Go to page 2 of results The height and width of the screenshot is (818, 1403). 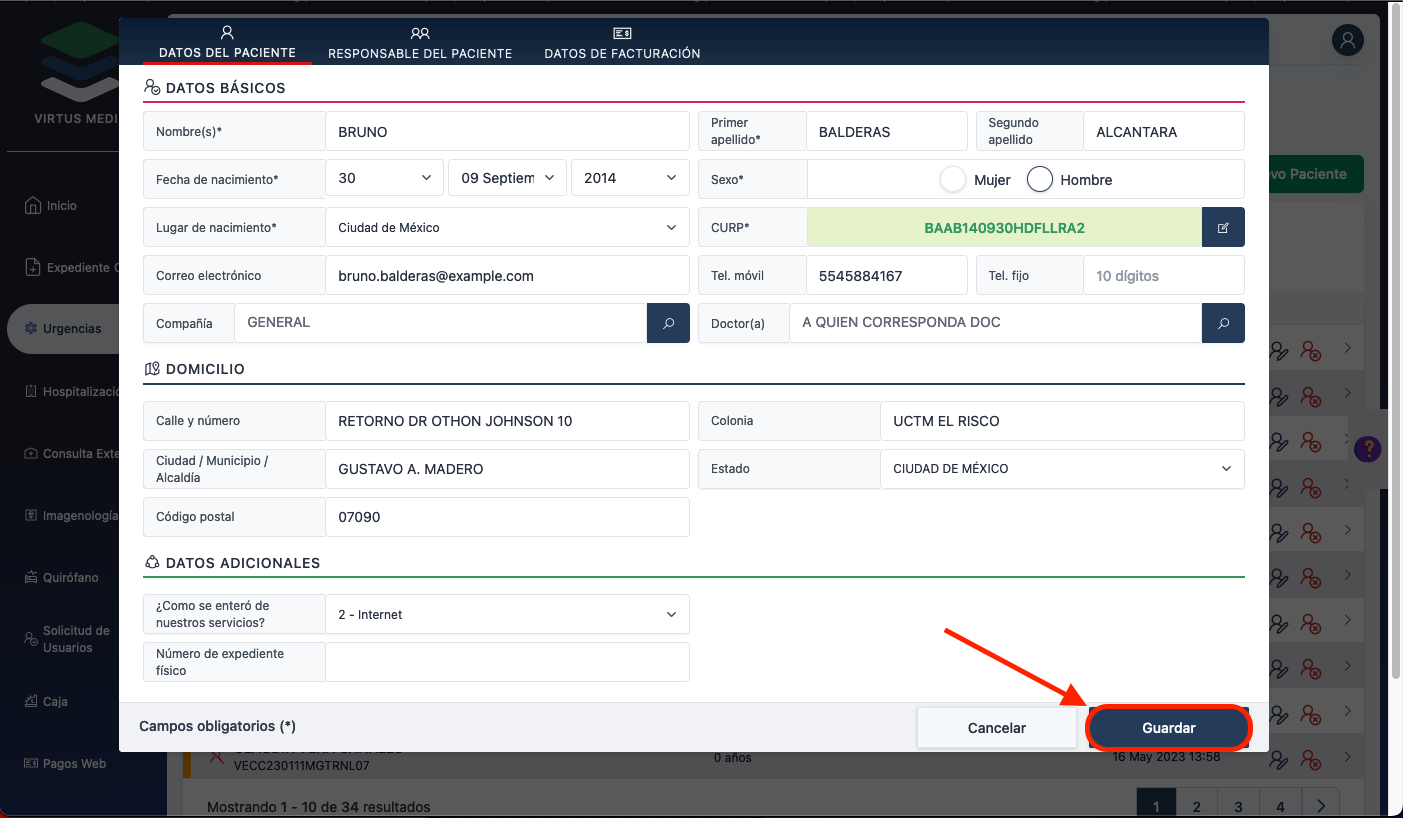(x=1196, y=806)
